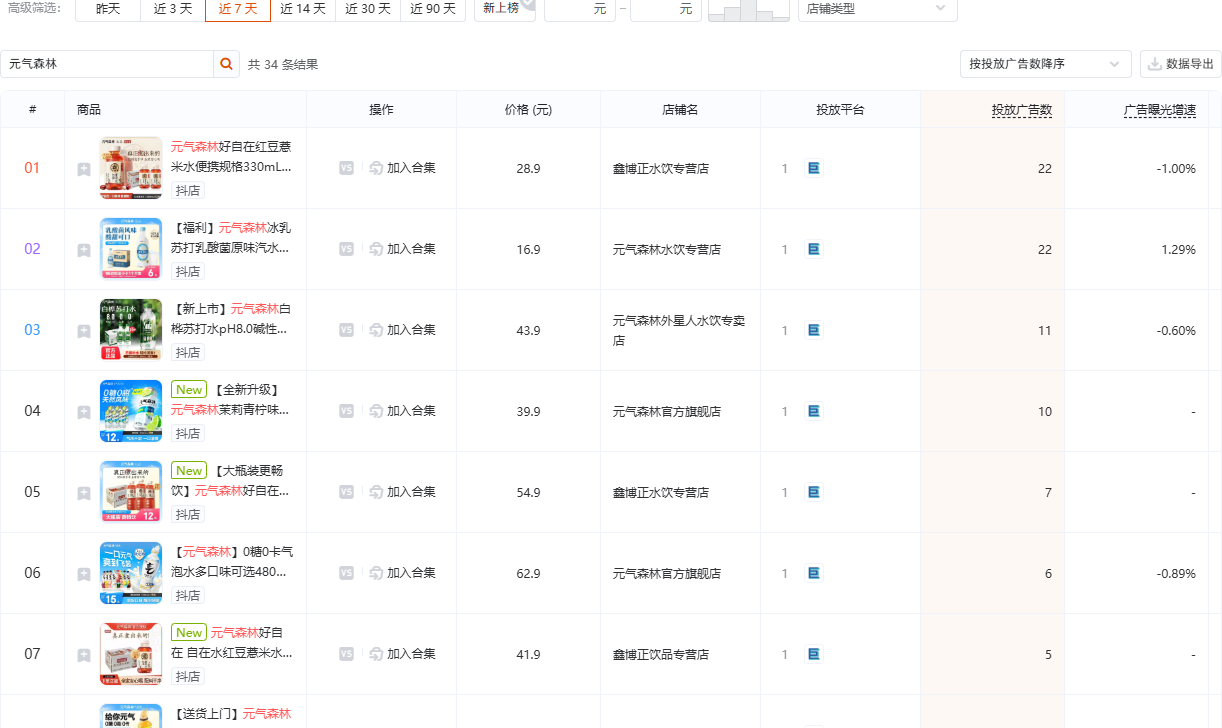Select the 近 7 天 time range tab
This screenshot has width=1222, height=728.
click(238, 8)
